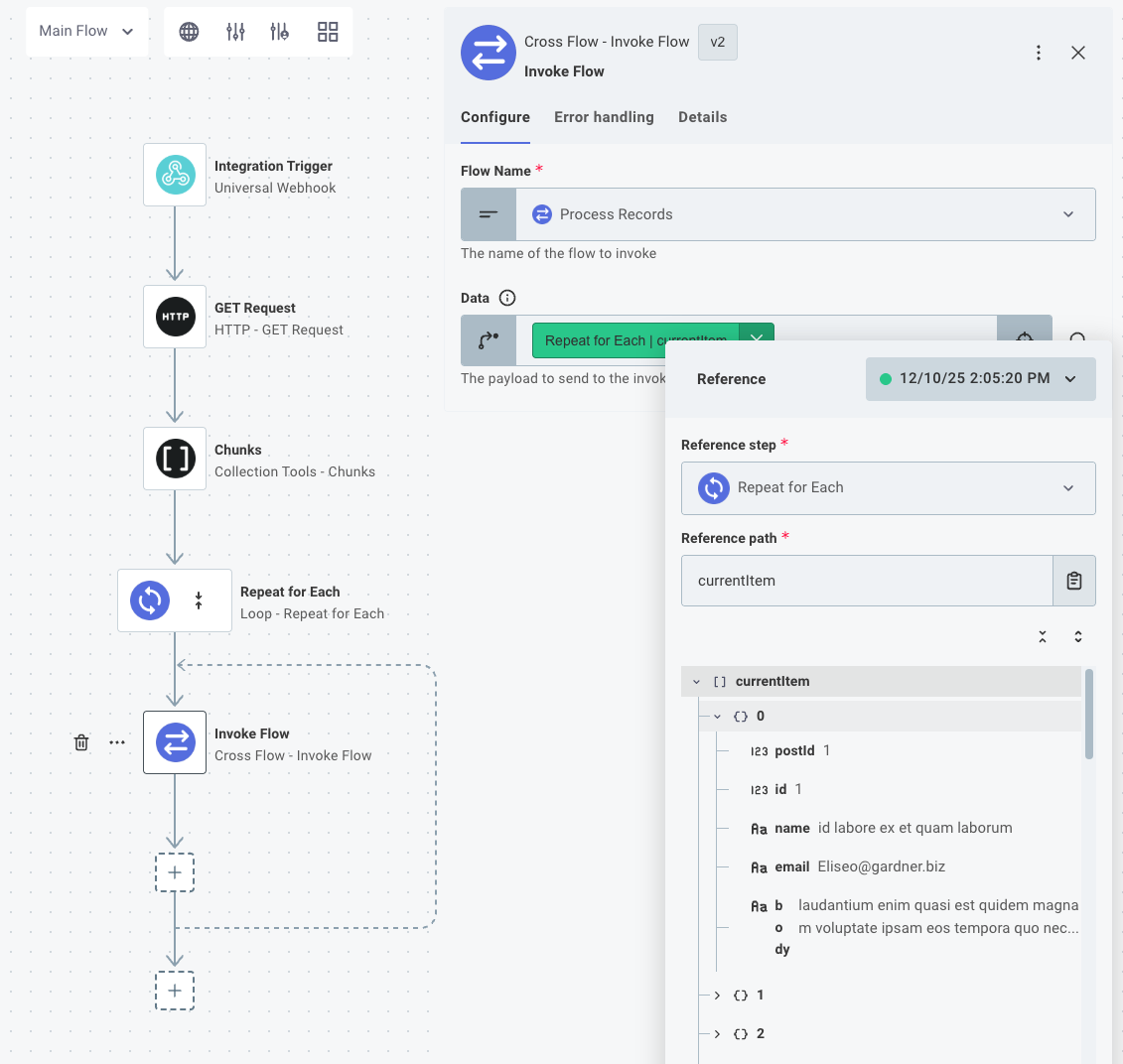
Task: Click the globe icon in the top toolbar
Action: [188, 31]
